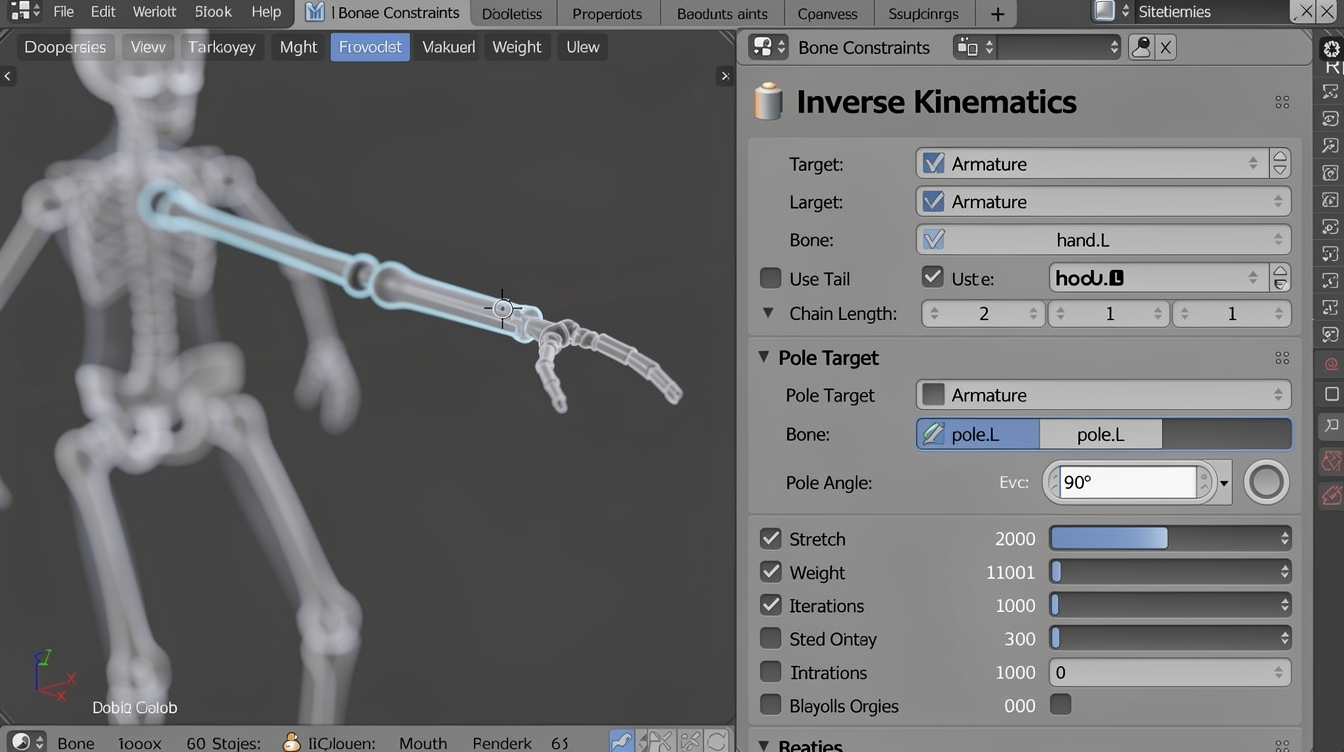
Task: Click the Stretch slider bar
Action: click(1169, 539)
